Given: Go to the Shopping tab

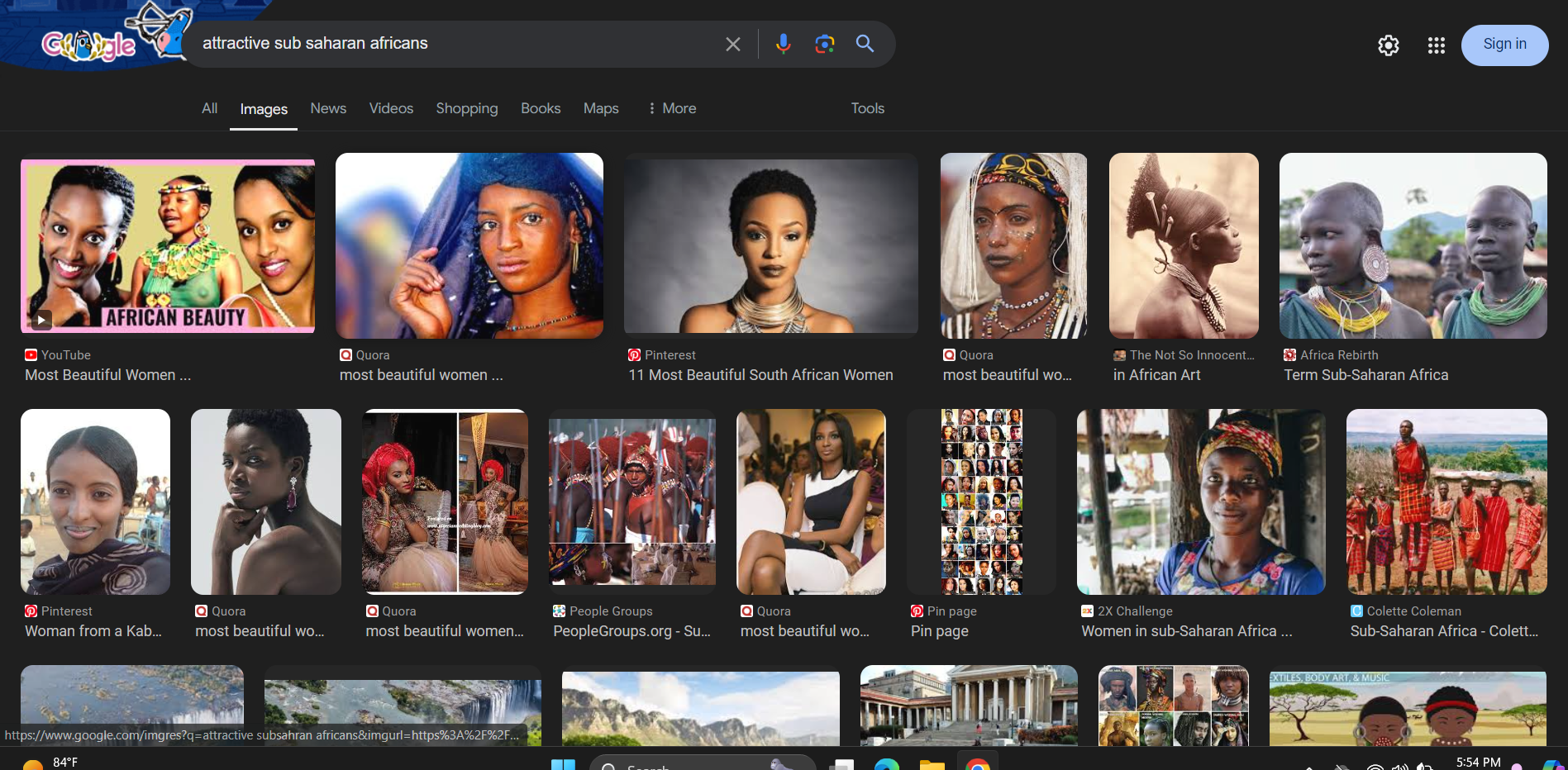Looking at the screenshot, I should (x=467, y=108).
